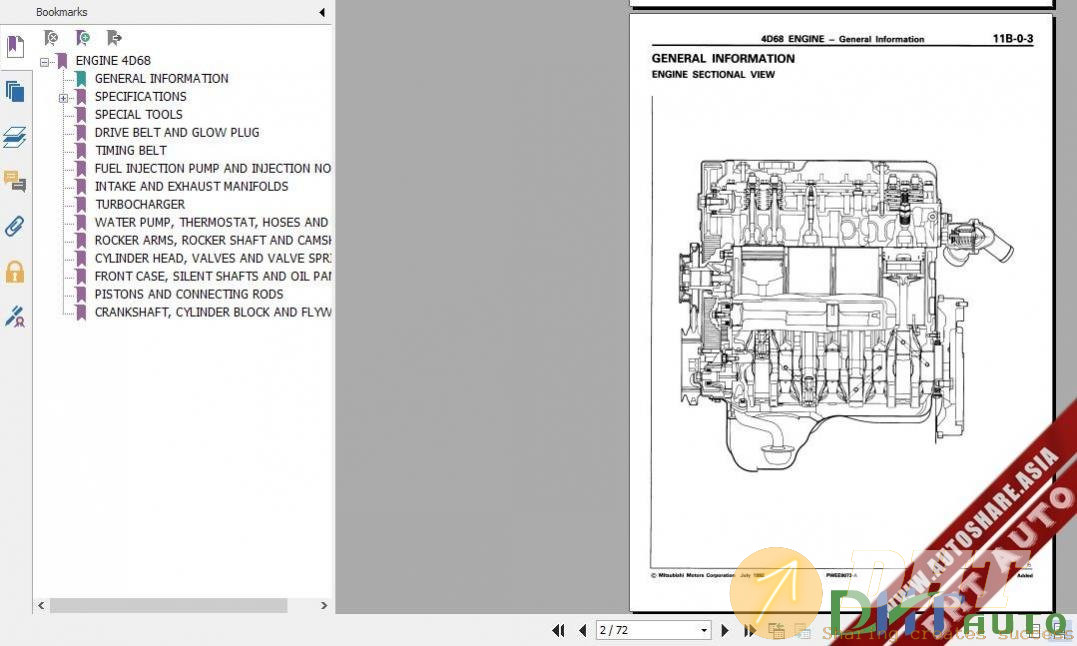Collapse the Bookmarks panel arrow
The height and width of the screenshot is (646, 1077).
pos(321,12)
